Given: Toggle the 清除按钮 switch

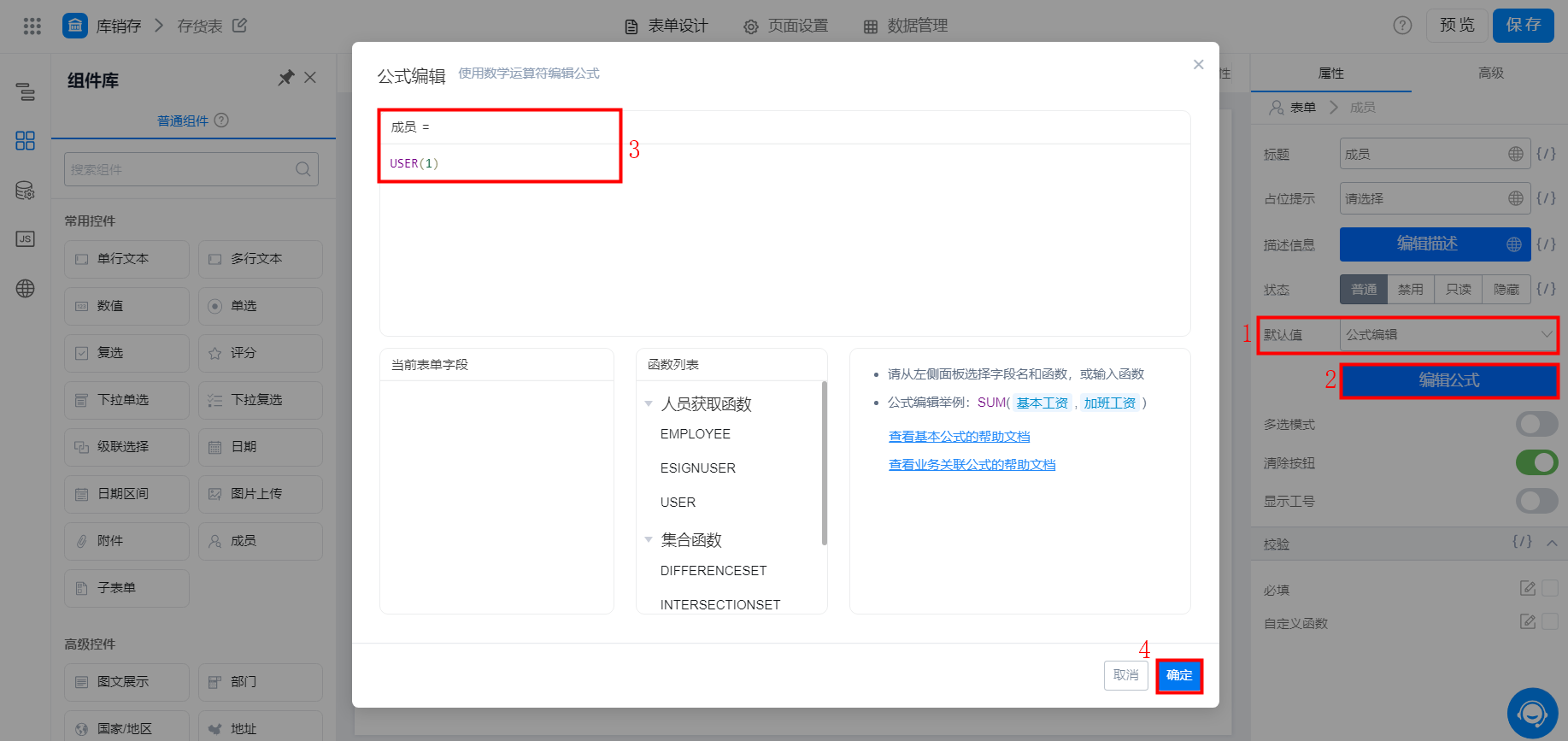Looking at the screenshot, I should pyautogui.click(x=1536, y=462).
